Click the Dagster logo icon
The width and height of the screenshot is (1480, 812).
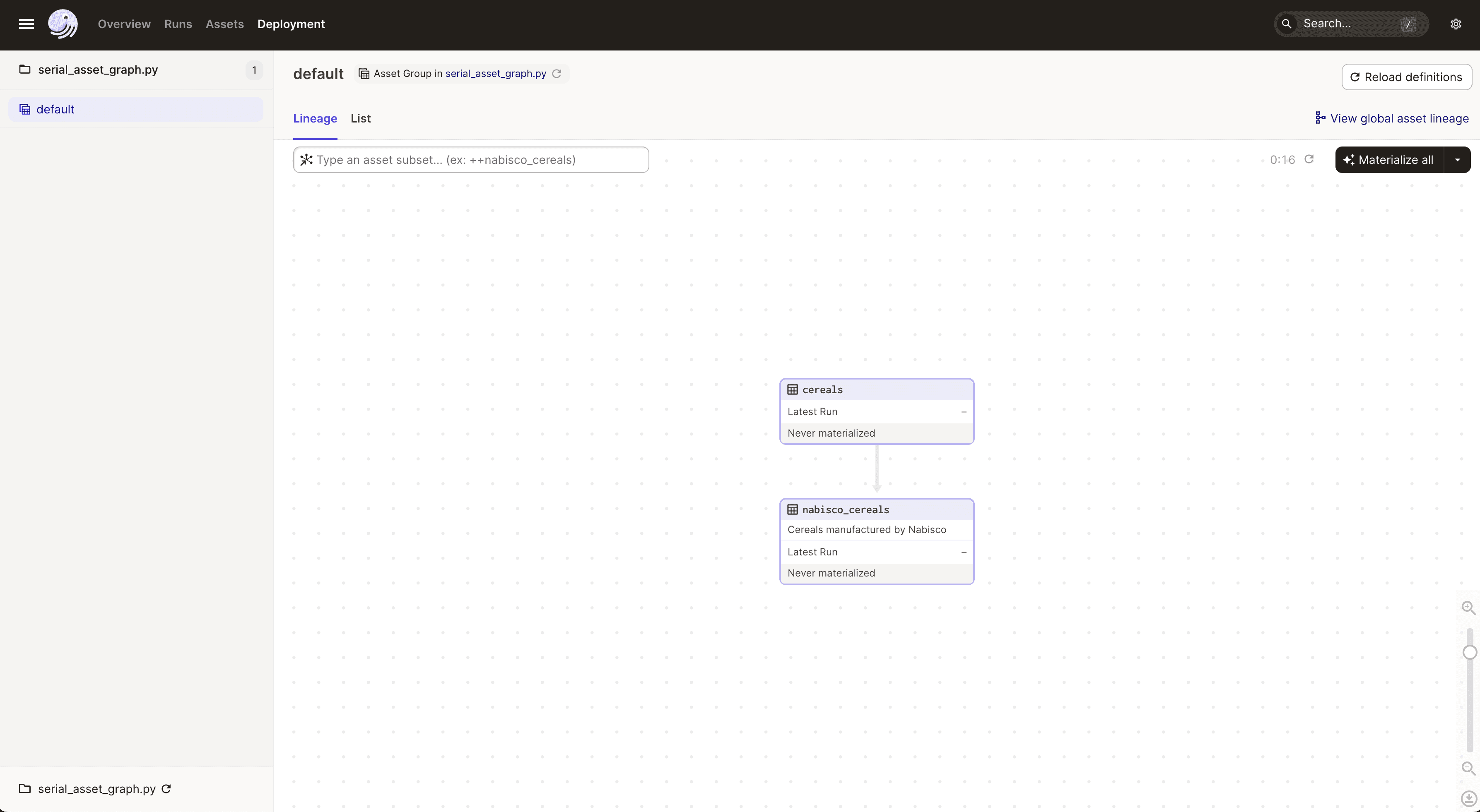pos(63,24)
